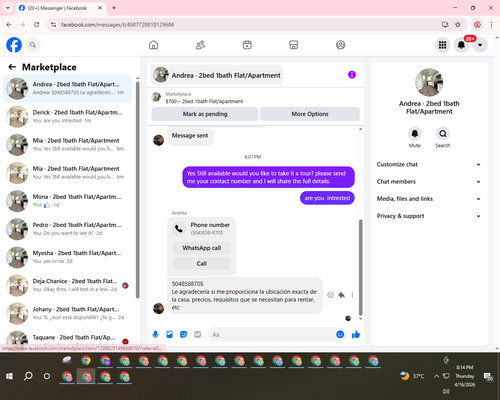The height and width of the screenshot is (400, 500).
Task: Click the Call button under phone number
Action: pyautogui.click(x=202, y=264)
